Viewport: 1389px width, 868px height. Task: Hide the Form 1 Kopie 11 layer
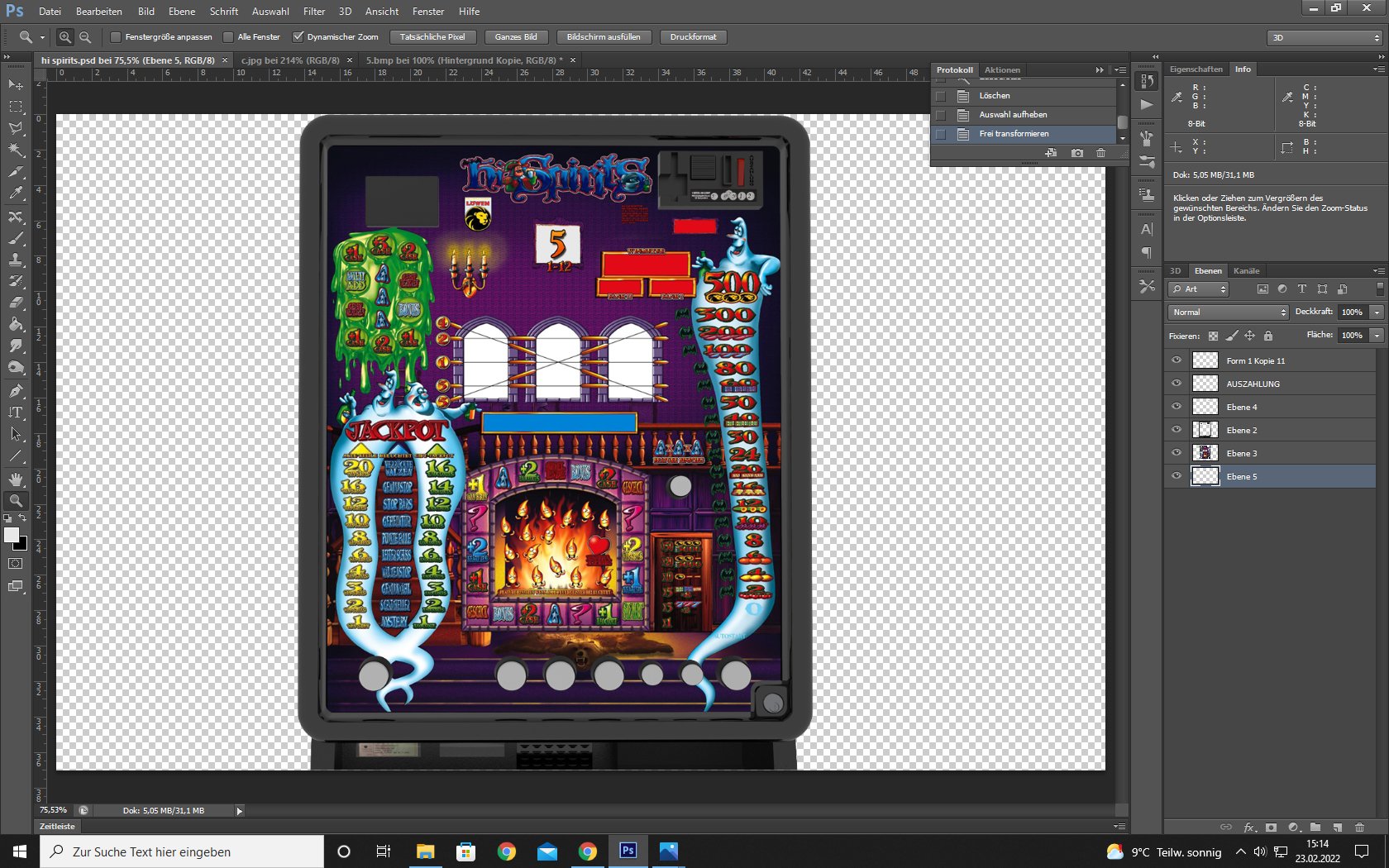pos(1177,360)
